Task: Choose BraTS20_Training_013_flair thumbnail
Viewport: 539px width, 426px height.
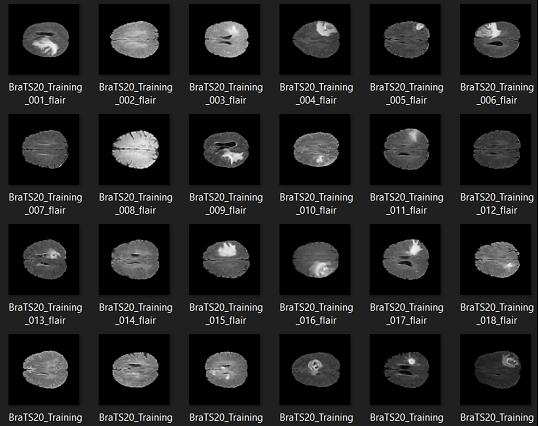Action: tap(44, 260)
